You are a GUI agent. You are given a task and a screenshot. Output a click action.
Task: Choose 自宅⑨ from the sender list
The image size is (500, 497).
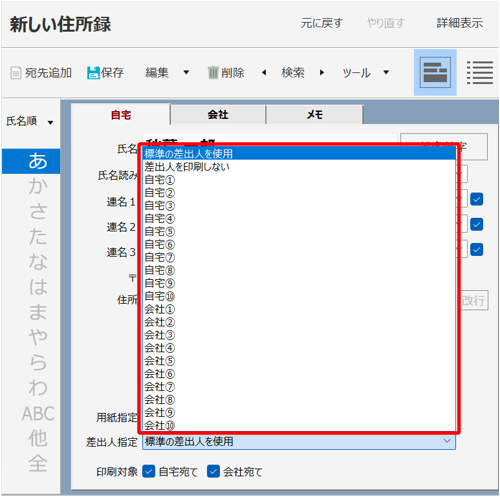click(x=299, y=283)
